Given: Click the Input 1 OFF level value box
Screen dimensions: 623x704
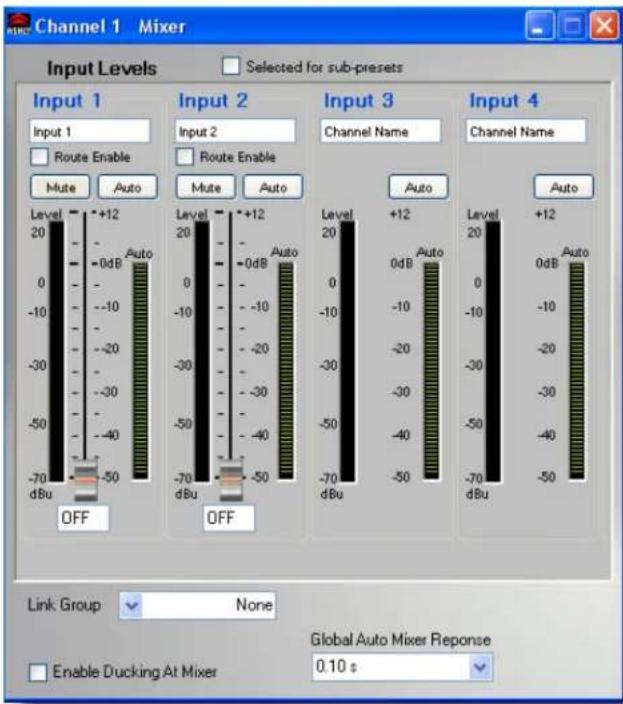Looking at the screenshot, I should tap(83, 518).
